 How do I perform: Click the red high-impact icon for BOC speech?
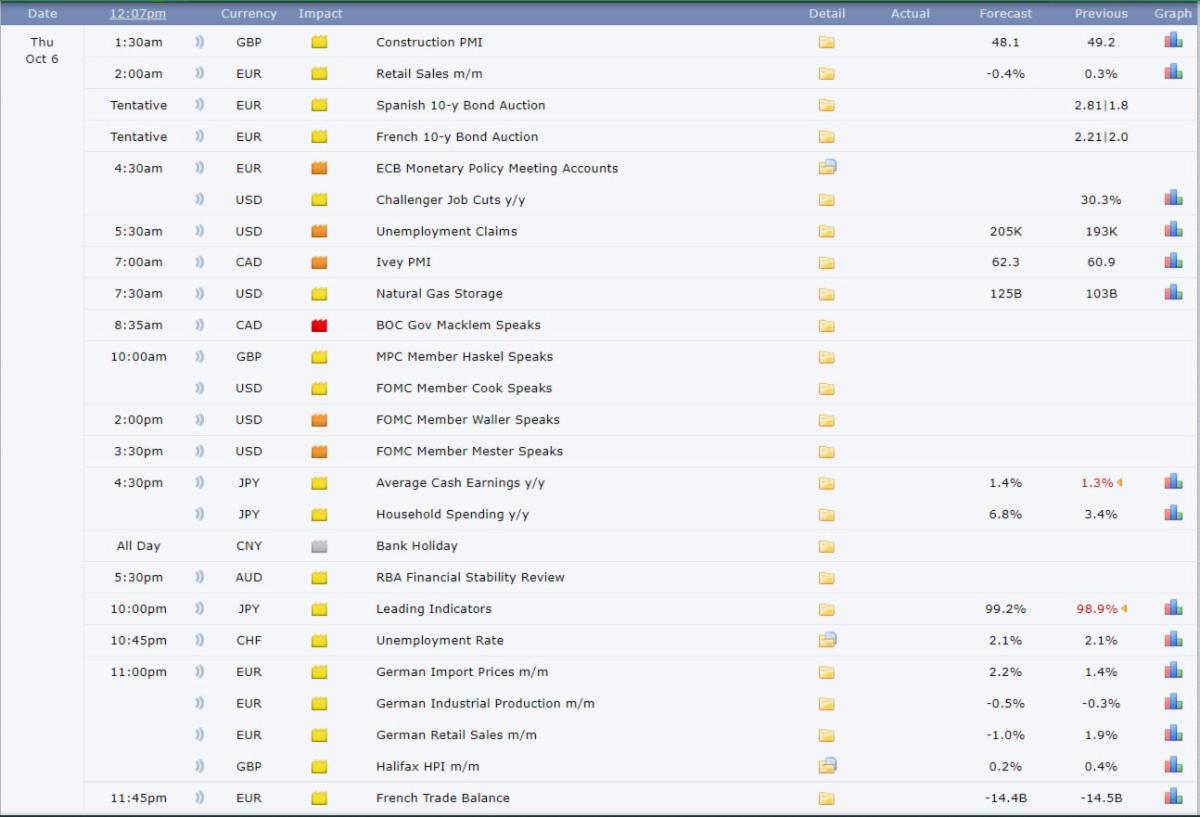pos(319,325)
